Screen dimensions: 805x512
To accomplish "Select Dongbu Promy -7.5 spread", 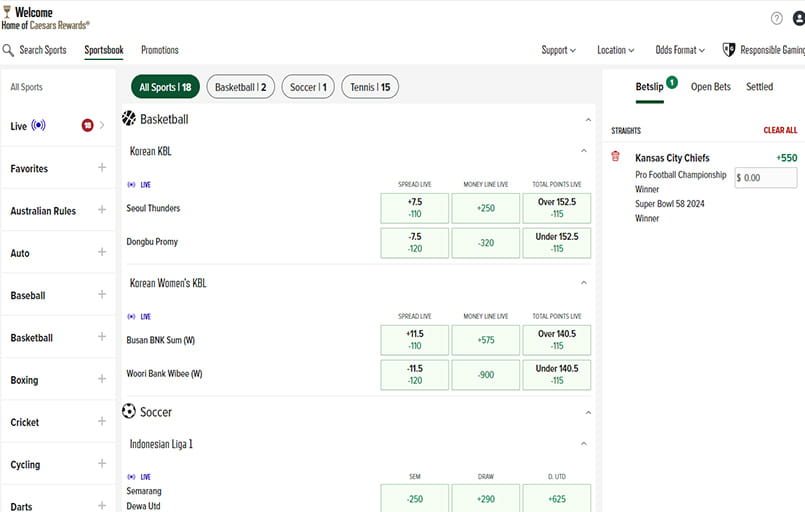I will [415, 242].
